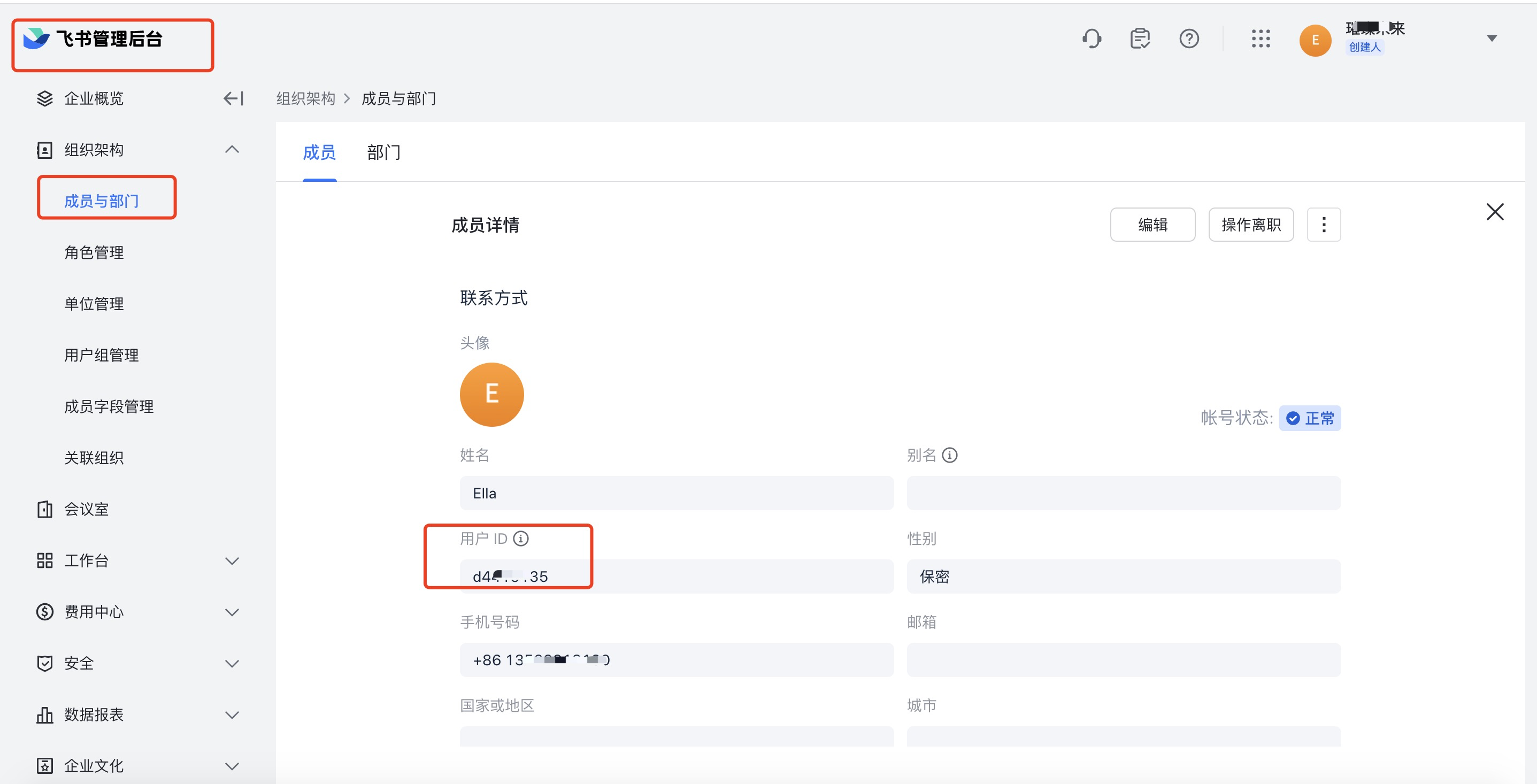Click the 操作离职 button

click(x=1250, y=225)
